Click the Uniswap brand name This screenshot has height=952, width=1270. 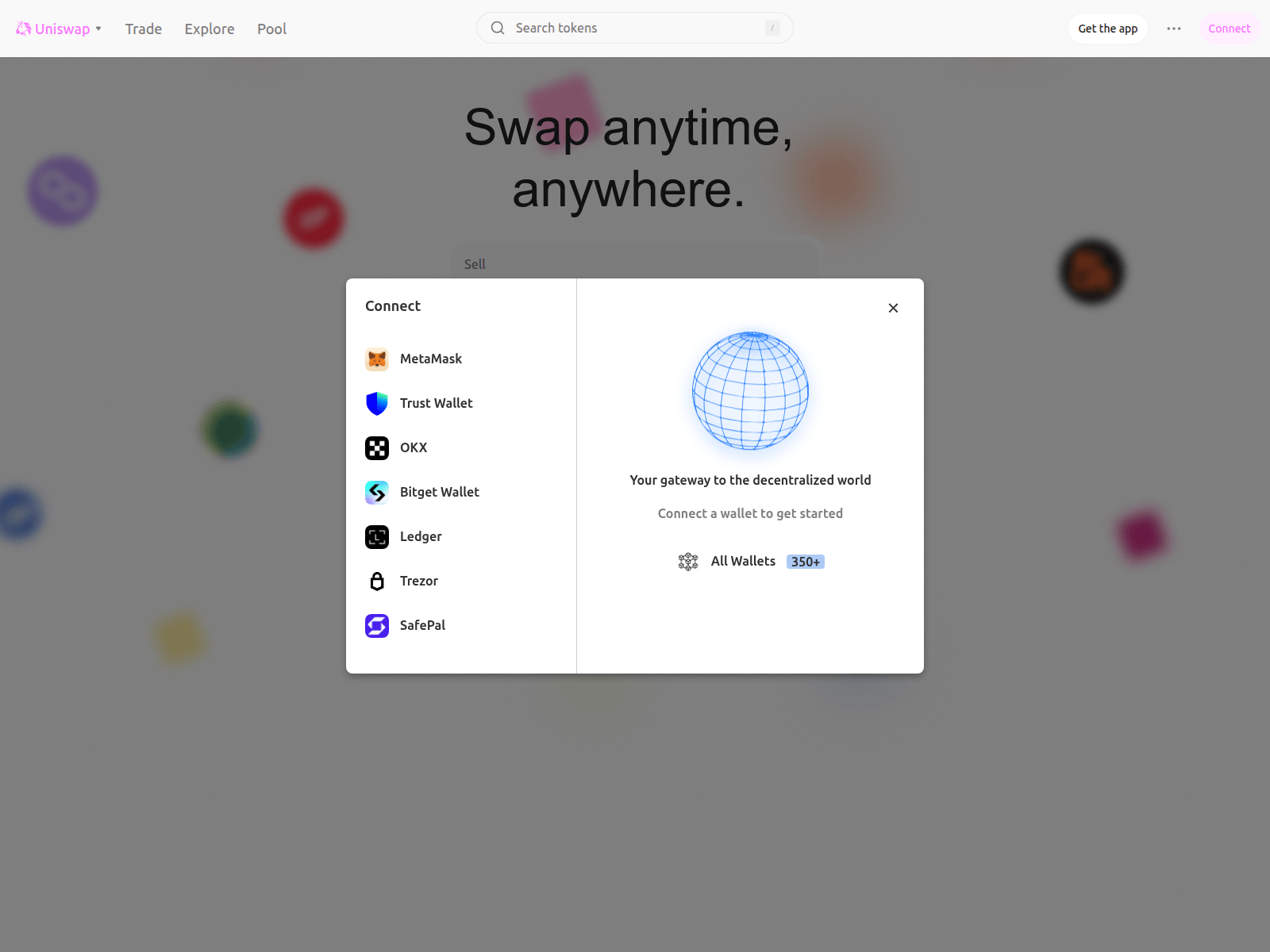click(x=63, y=29)
